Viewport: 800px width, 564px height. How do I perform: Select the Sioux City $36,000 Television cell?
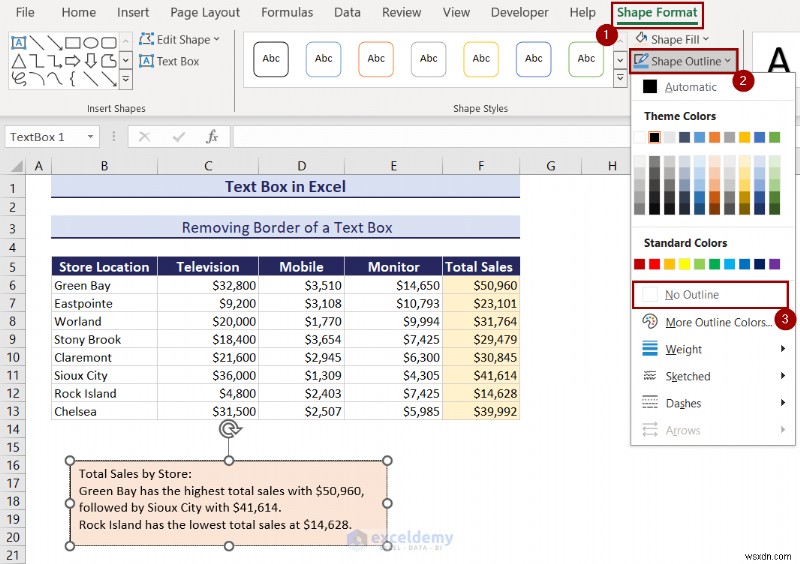208,375
